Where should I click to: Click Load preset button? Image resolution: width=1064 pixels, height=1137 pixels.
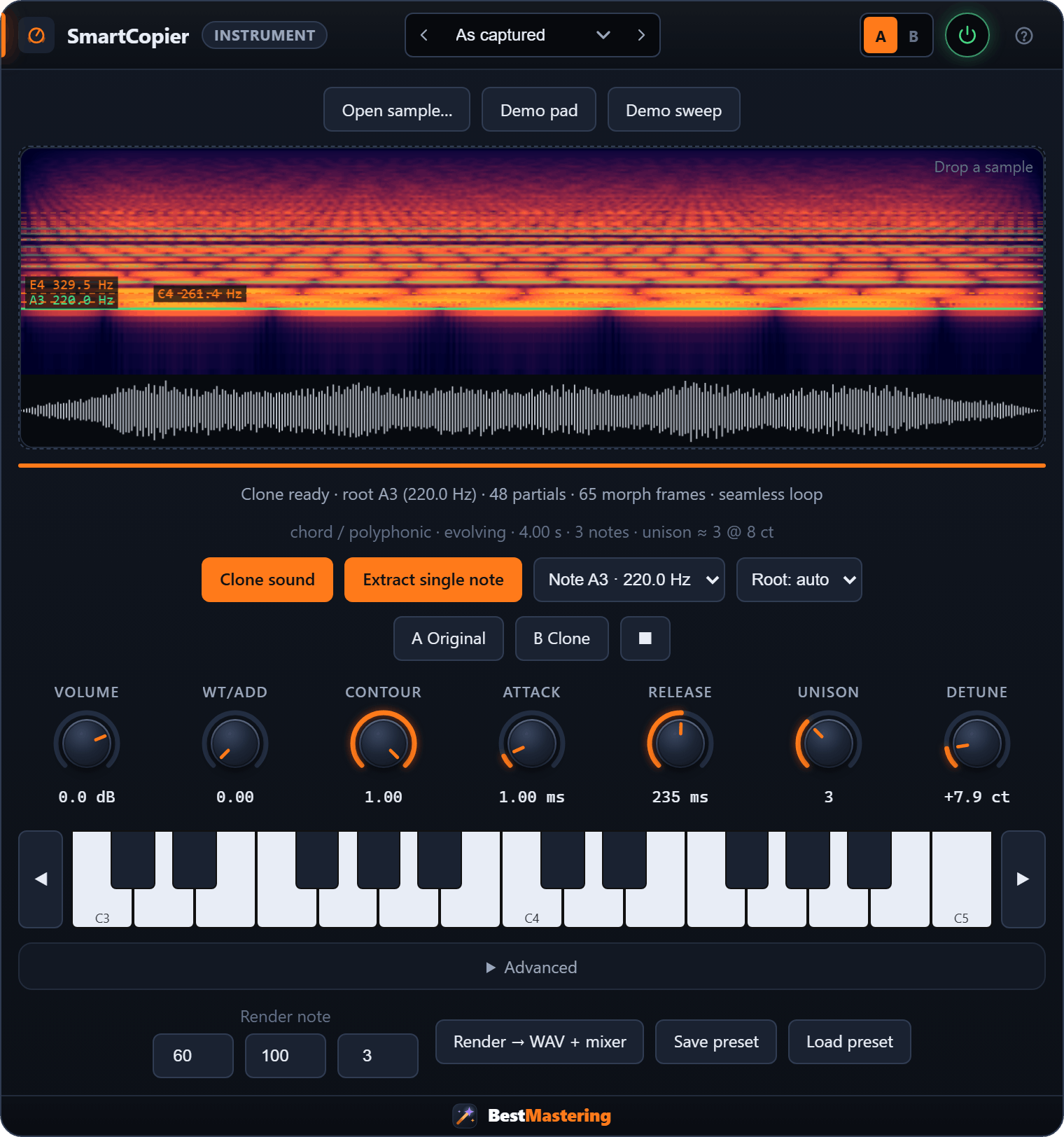coord(850,1042)
